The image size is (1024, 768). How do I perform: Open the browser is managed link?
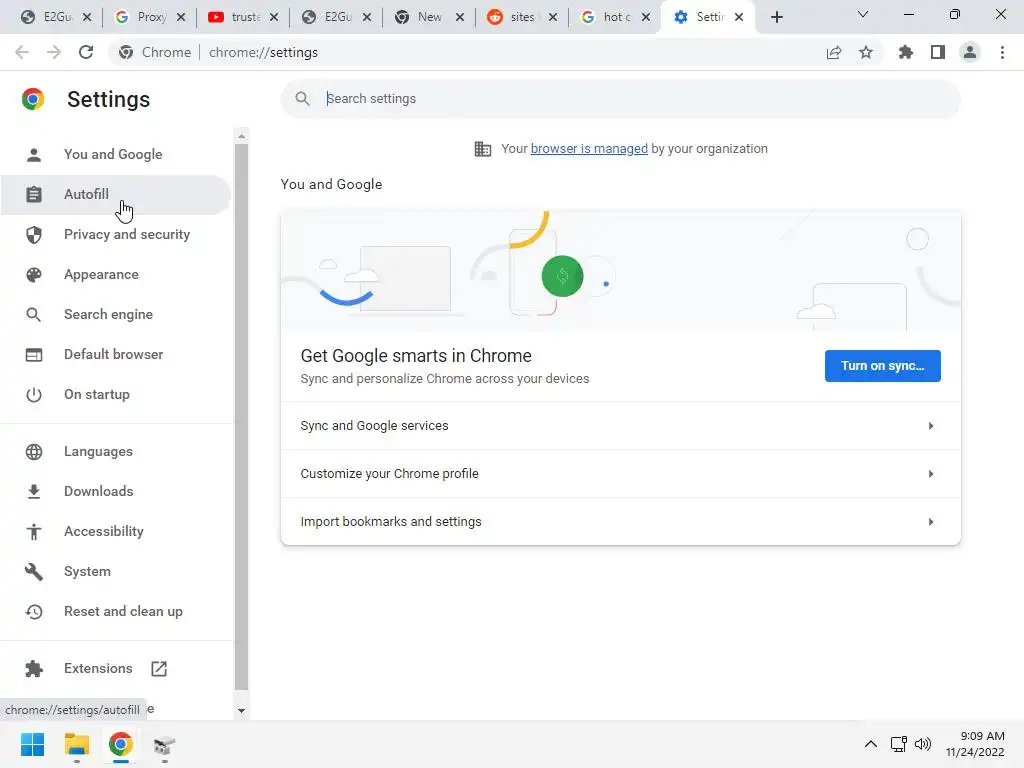(589, 149)
